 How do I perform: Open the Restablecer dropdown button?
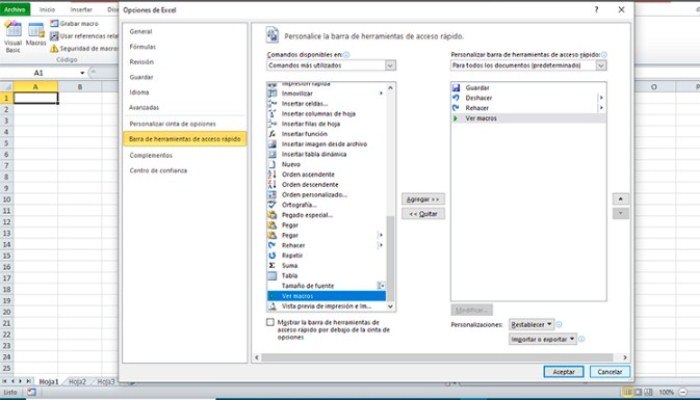[x=531, y=325]
